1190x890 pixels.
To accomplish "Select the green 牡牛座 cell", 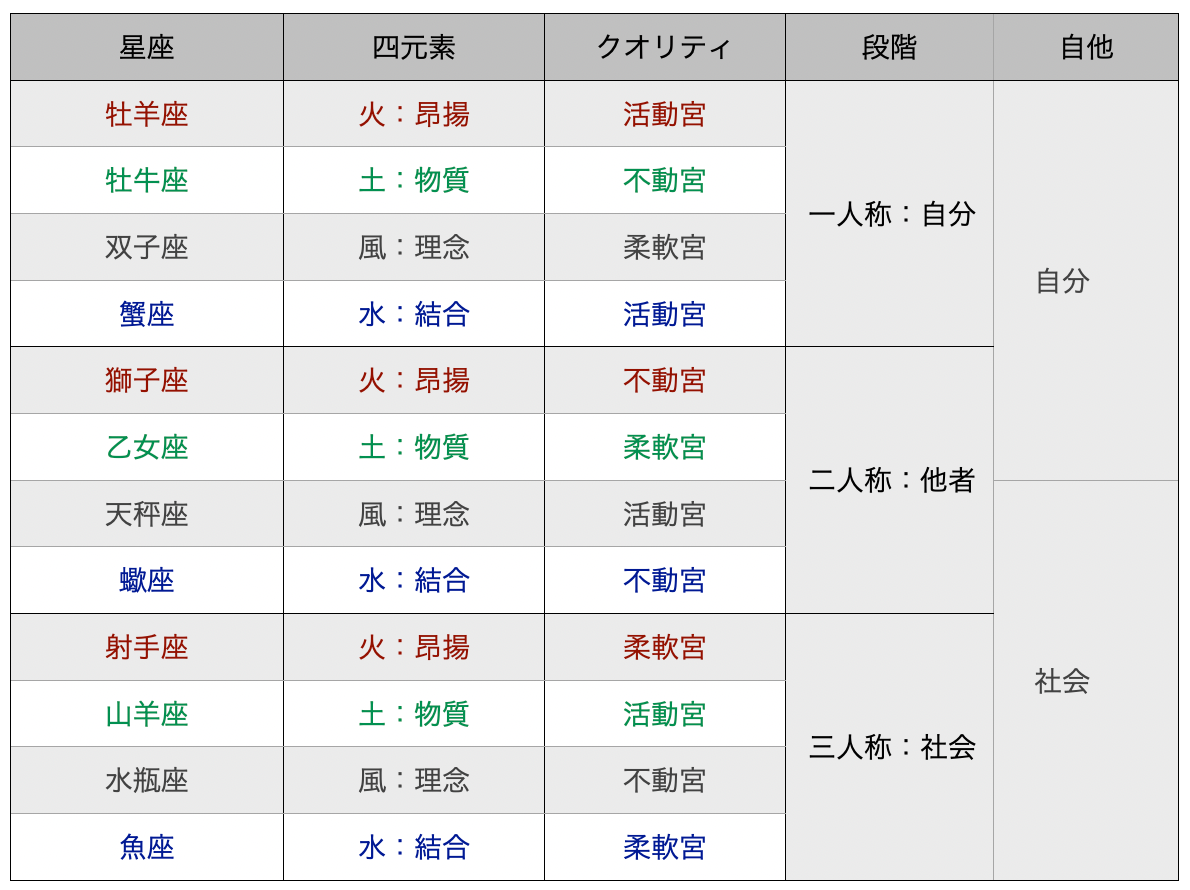I will point(147,181).
